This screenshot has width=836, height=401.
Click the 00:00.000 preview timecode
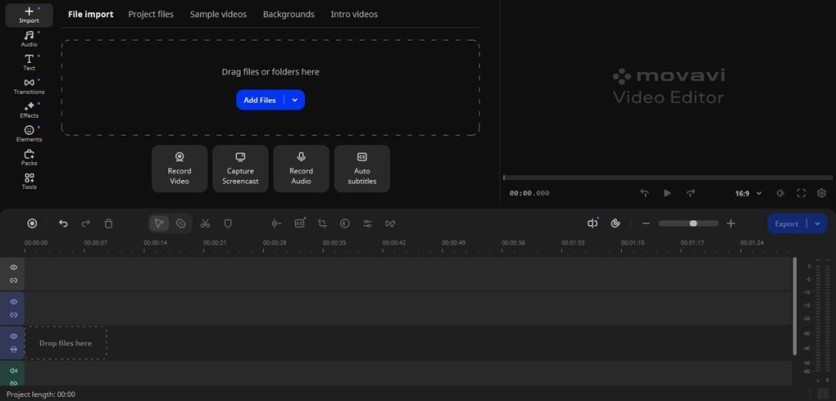(x=529, y=194)
